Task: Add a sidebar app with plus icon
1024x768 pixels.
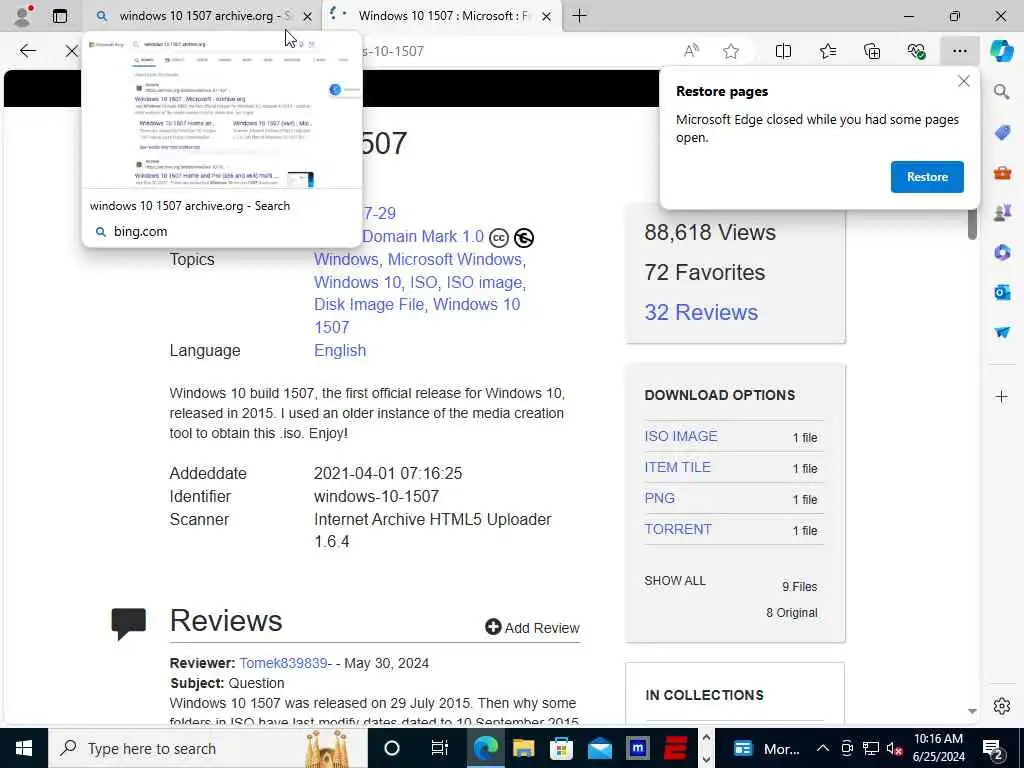Action: [x=1001, y=396]
